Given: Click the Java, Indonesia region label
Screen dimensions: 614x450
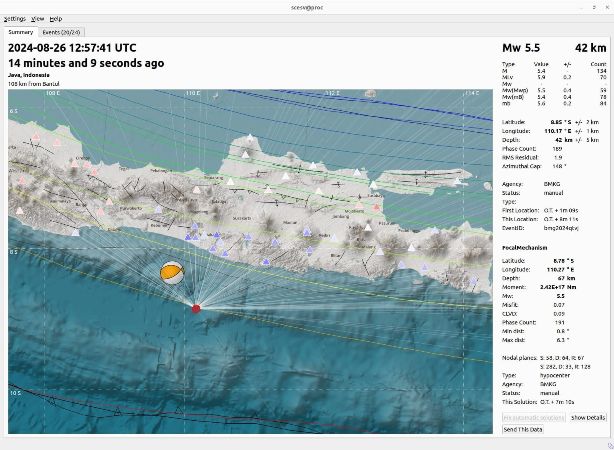Looking at the screenshot, I should (x=29, y=75).
